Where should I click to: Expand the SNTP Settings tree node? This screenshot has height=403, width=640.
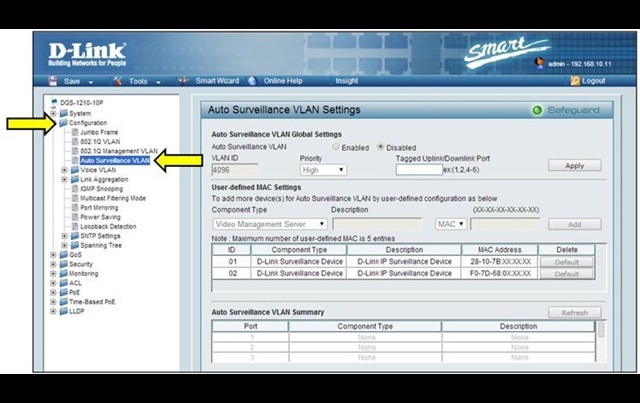tap(64, 236)
